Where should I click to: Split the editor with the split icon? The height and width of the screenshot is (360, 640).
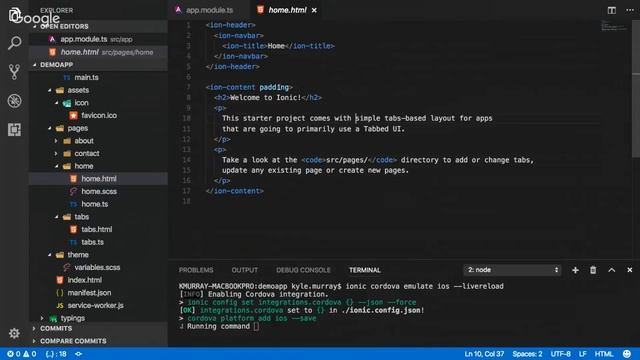[611, 10]
